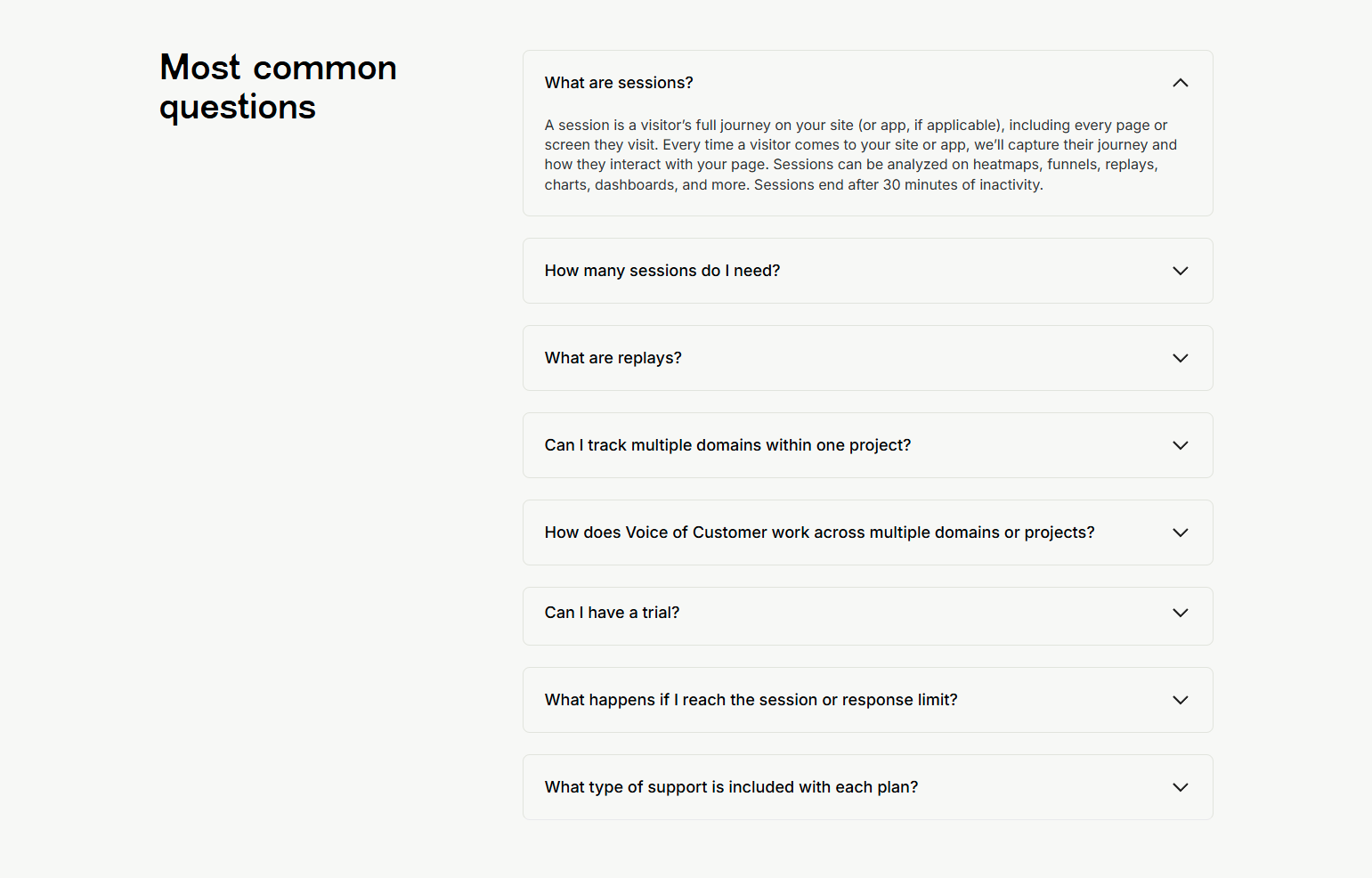Image resolution: width=1372 pixels, height=878 pixels.
Task: Click the chevron beside "Can I have a trial?"
Action: tap(1180, 613)
